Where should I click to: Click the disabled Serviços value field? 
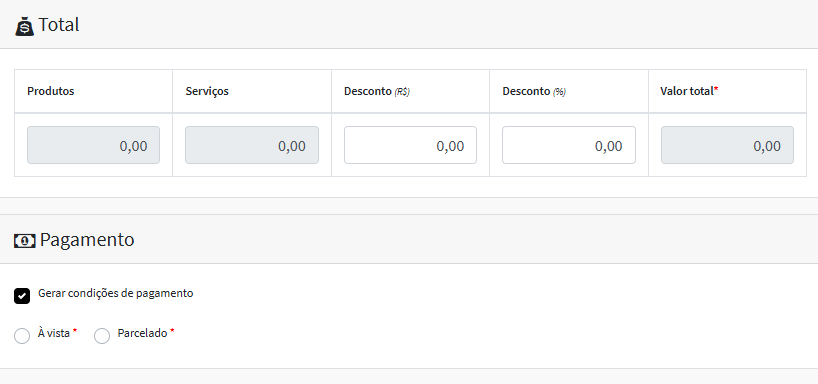(x=252, y=145)
